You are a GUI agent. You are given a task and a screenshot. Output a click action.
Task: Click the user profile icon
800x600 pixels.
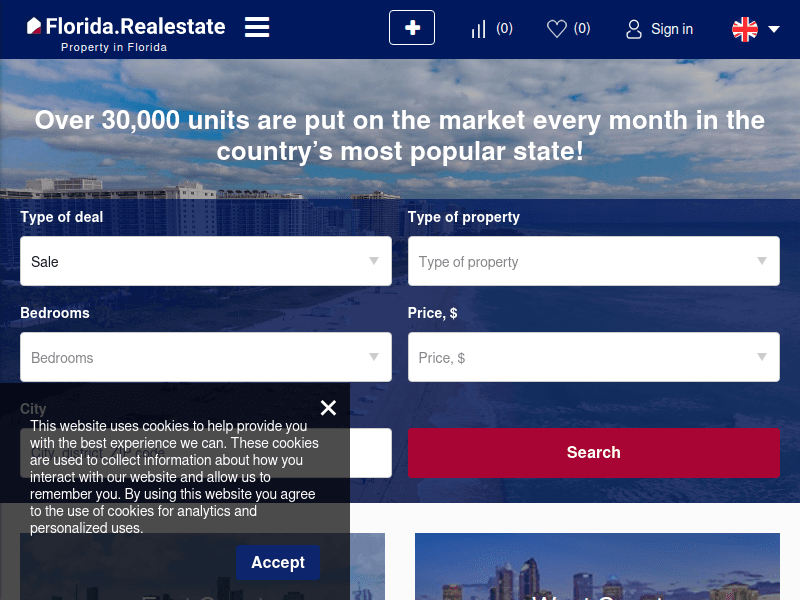click(634, 29)
